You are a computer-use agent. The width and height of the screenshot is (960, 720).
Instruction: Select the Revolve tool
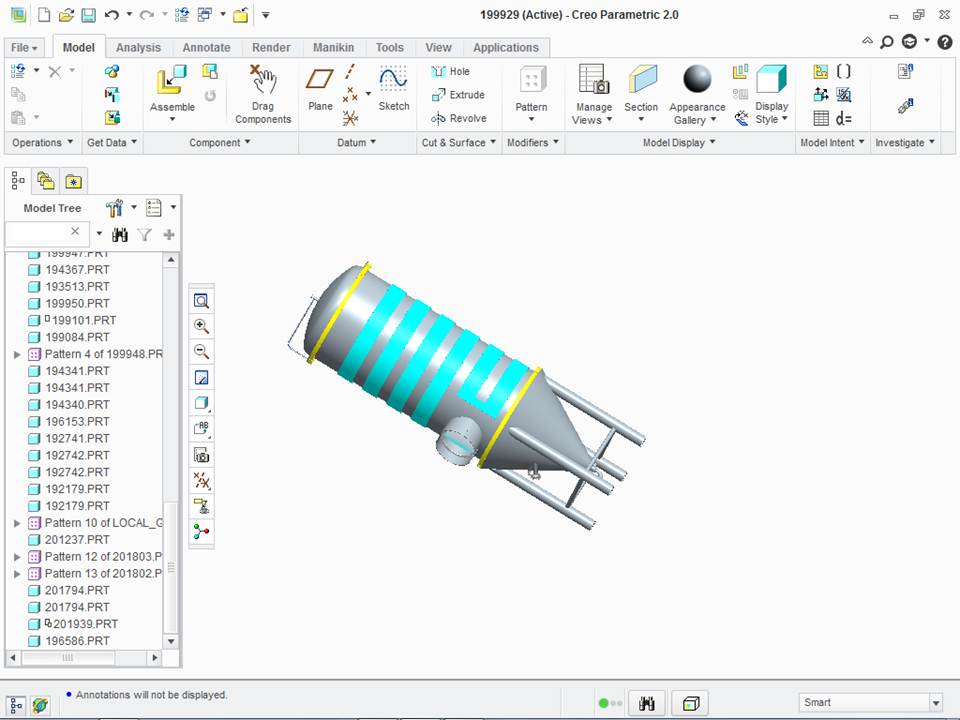coord(459,118)
